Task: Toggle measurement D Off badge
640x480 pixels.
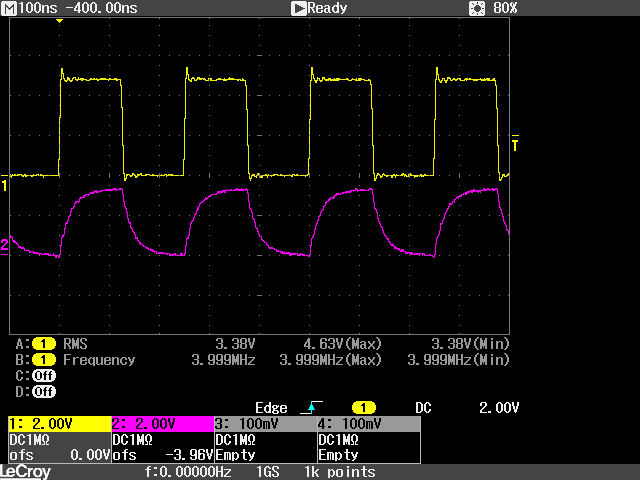Action: 44,392
